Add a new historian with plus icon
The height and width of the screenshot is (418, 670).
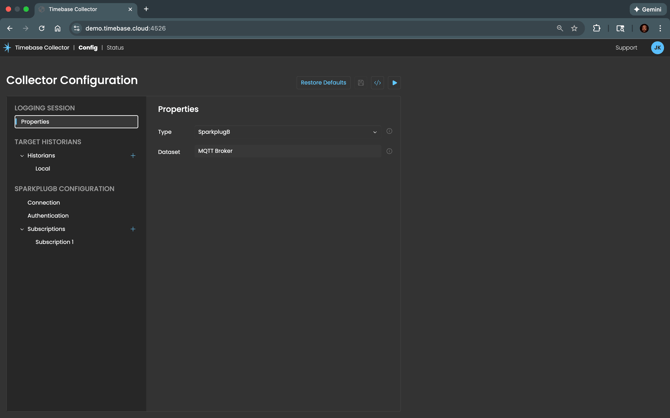(133, 156)
